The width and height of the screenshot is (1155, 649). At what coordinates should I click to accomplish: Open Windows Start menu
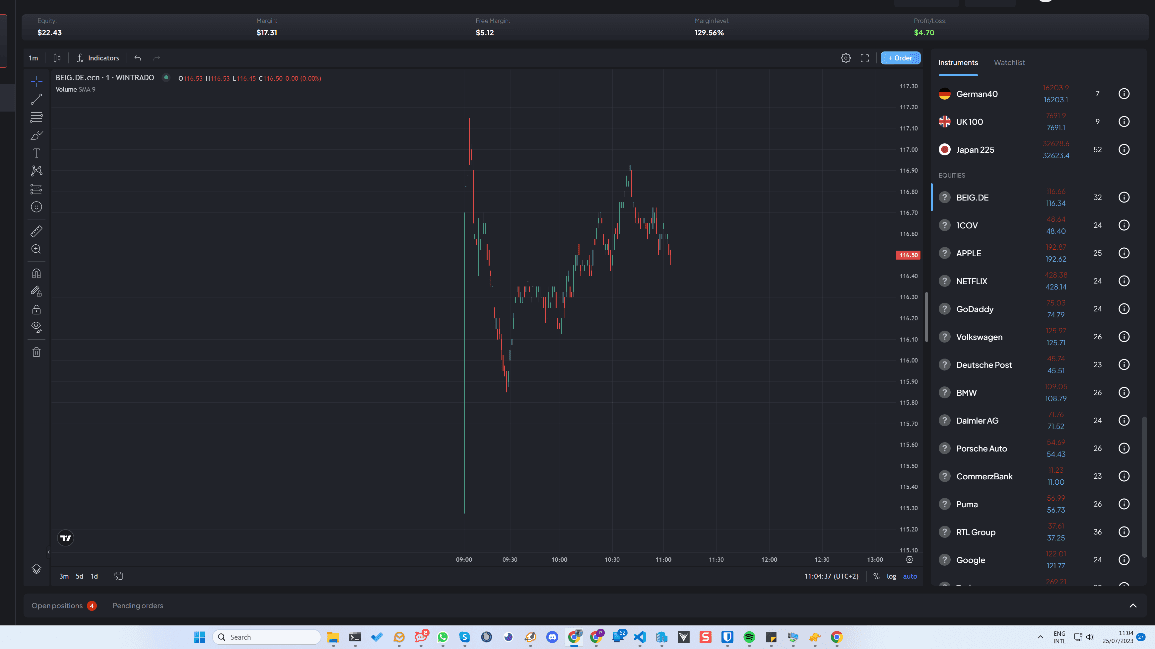pyautogui.click(x=199, y=637)
